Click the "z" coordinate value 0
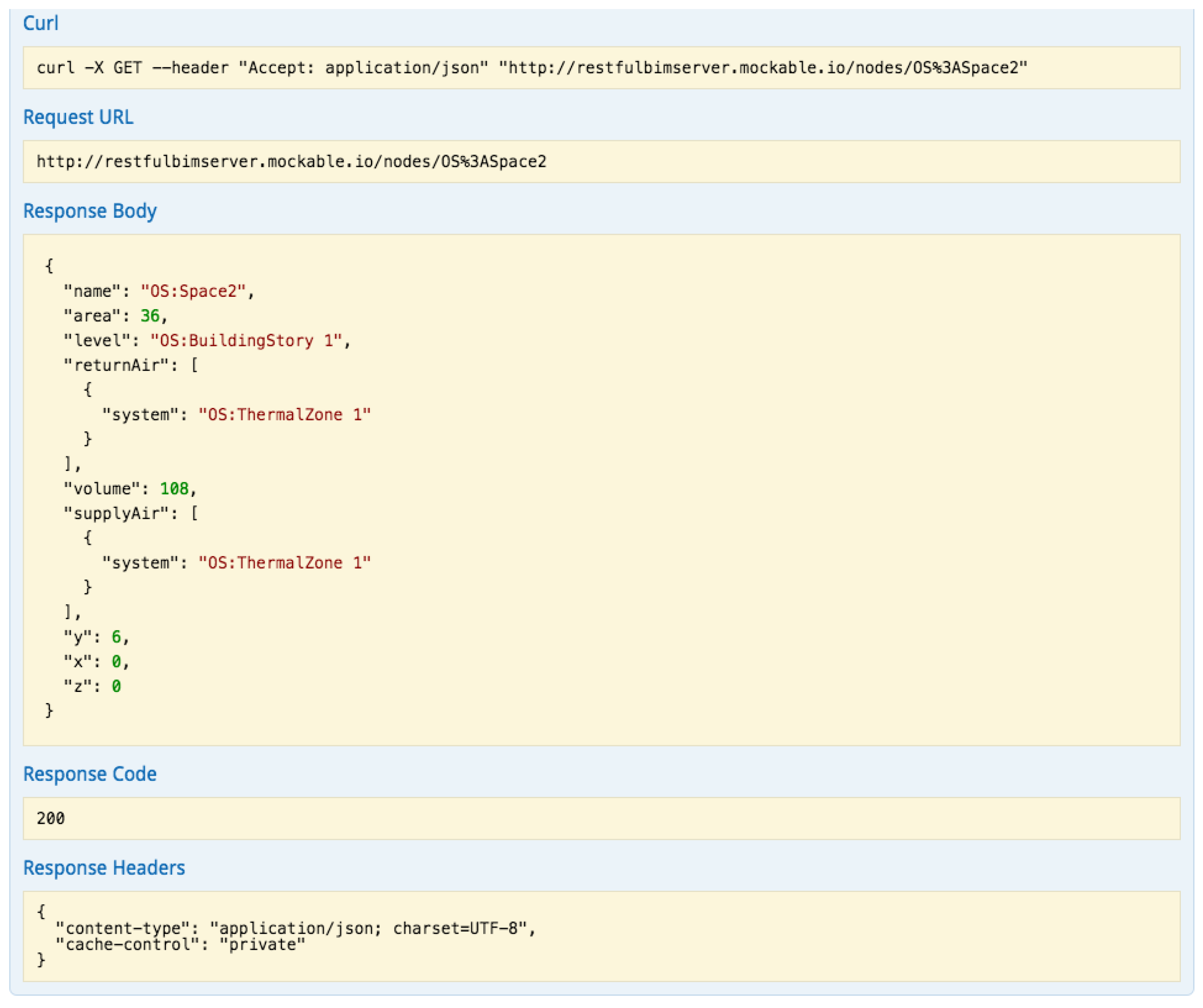Viewport: 1203px width, 1008px height. 116,687
